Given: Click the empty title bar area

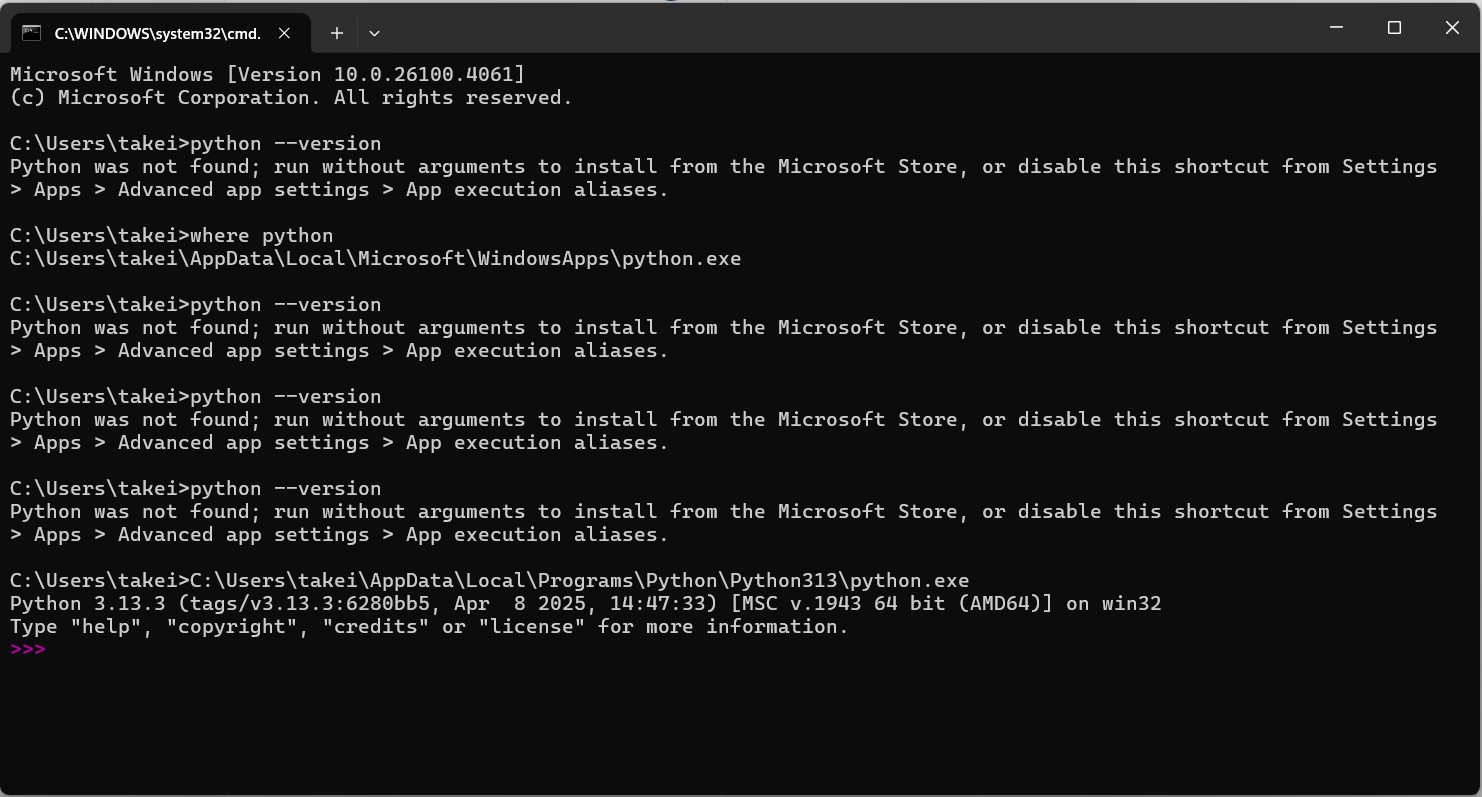Looking at the screenshot, I should [x=840, y=28].
